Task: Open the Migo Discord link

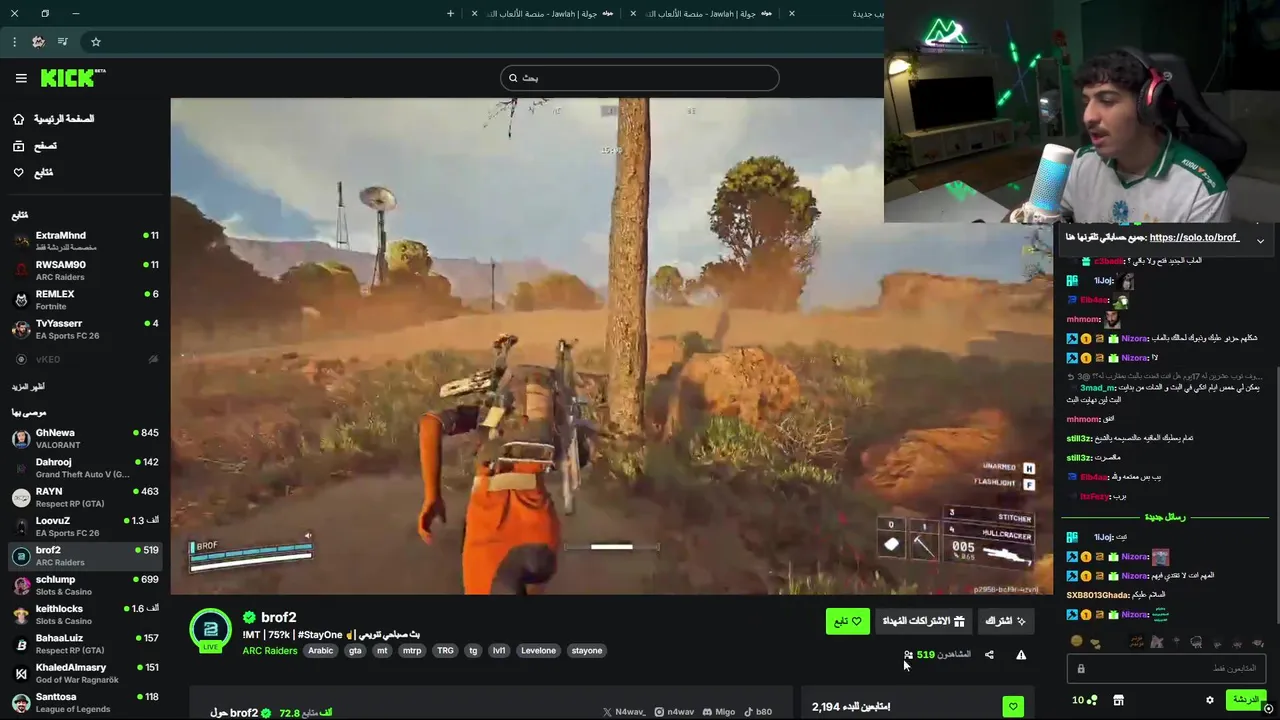Action: (x=719, y=712)
